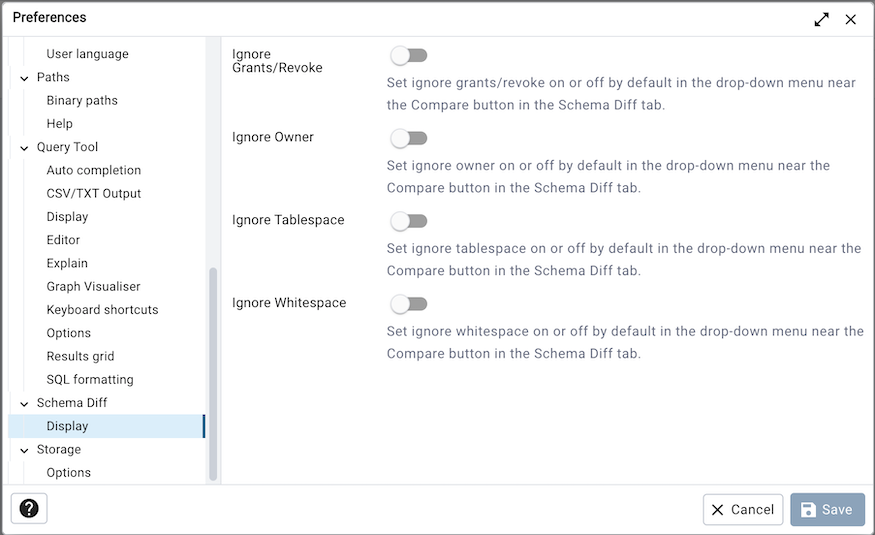
Task: Open the SQL formatting preferences
Action: (90, 380)
